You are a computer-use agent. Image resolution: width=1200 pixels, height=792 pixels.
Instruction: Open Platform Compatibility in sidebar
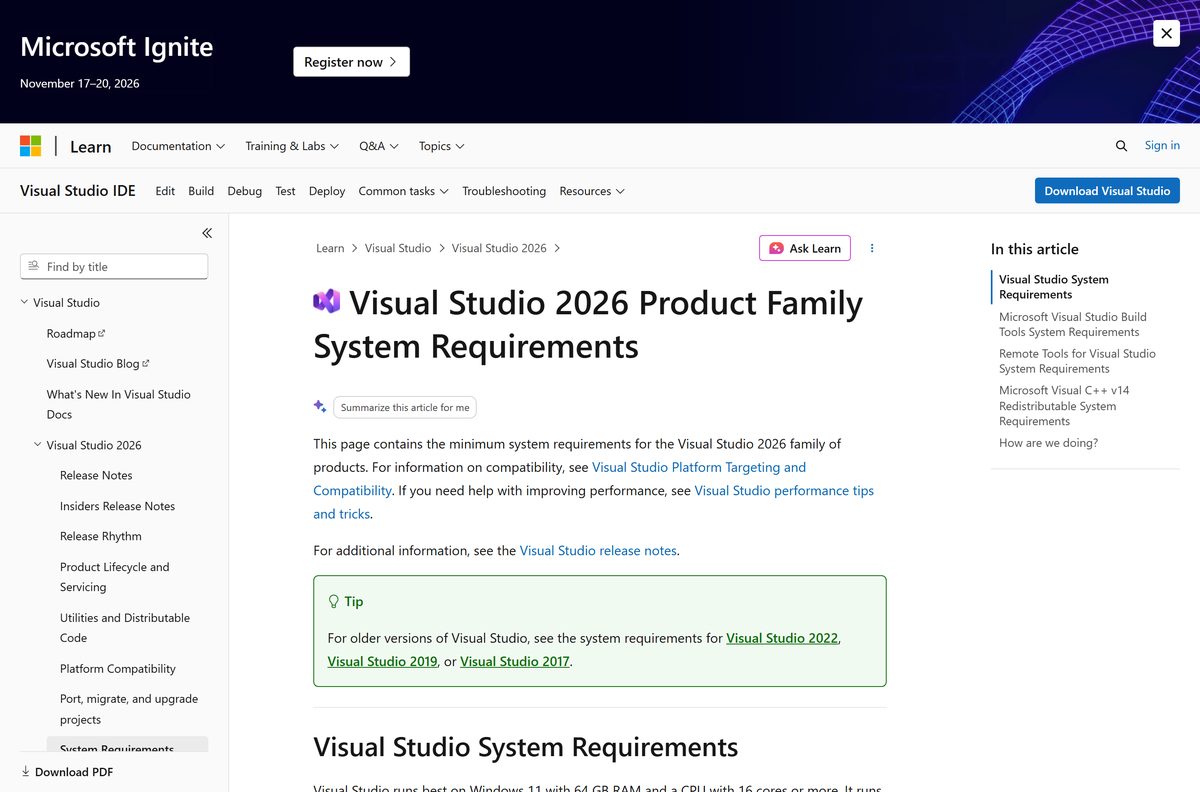tap(118, 668)
